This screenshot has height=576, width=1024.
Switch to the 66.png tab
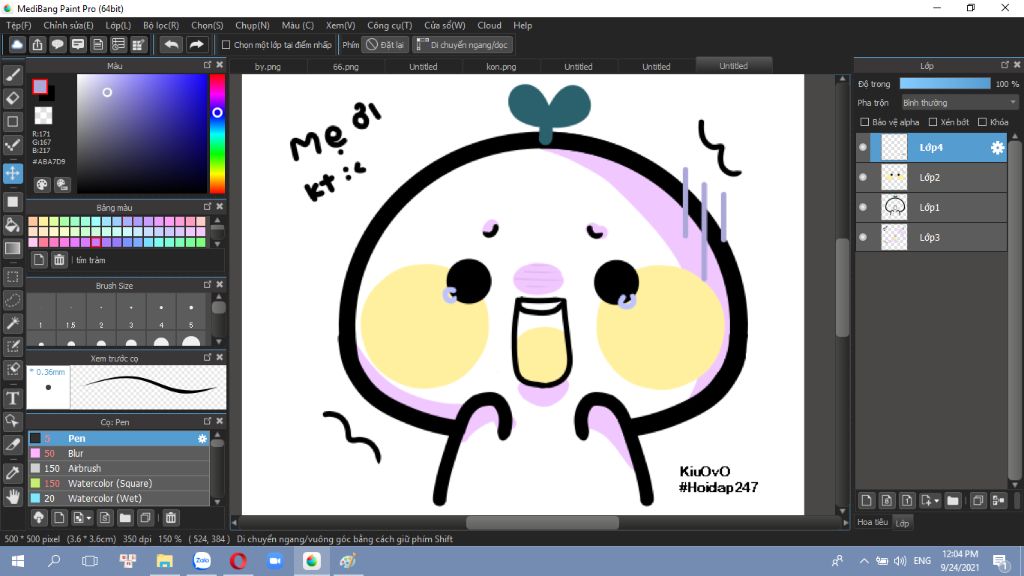345,67
